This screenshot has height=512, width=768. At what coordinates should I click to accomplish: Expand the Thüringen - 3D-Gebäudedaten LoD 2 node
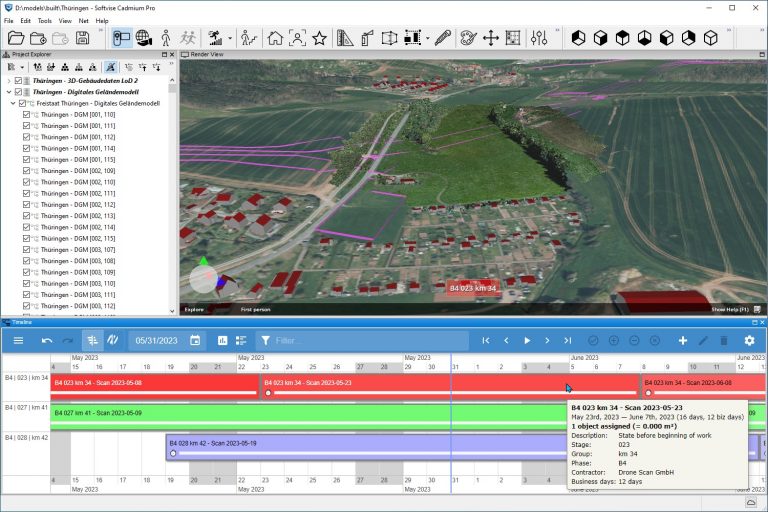point(9,80)
